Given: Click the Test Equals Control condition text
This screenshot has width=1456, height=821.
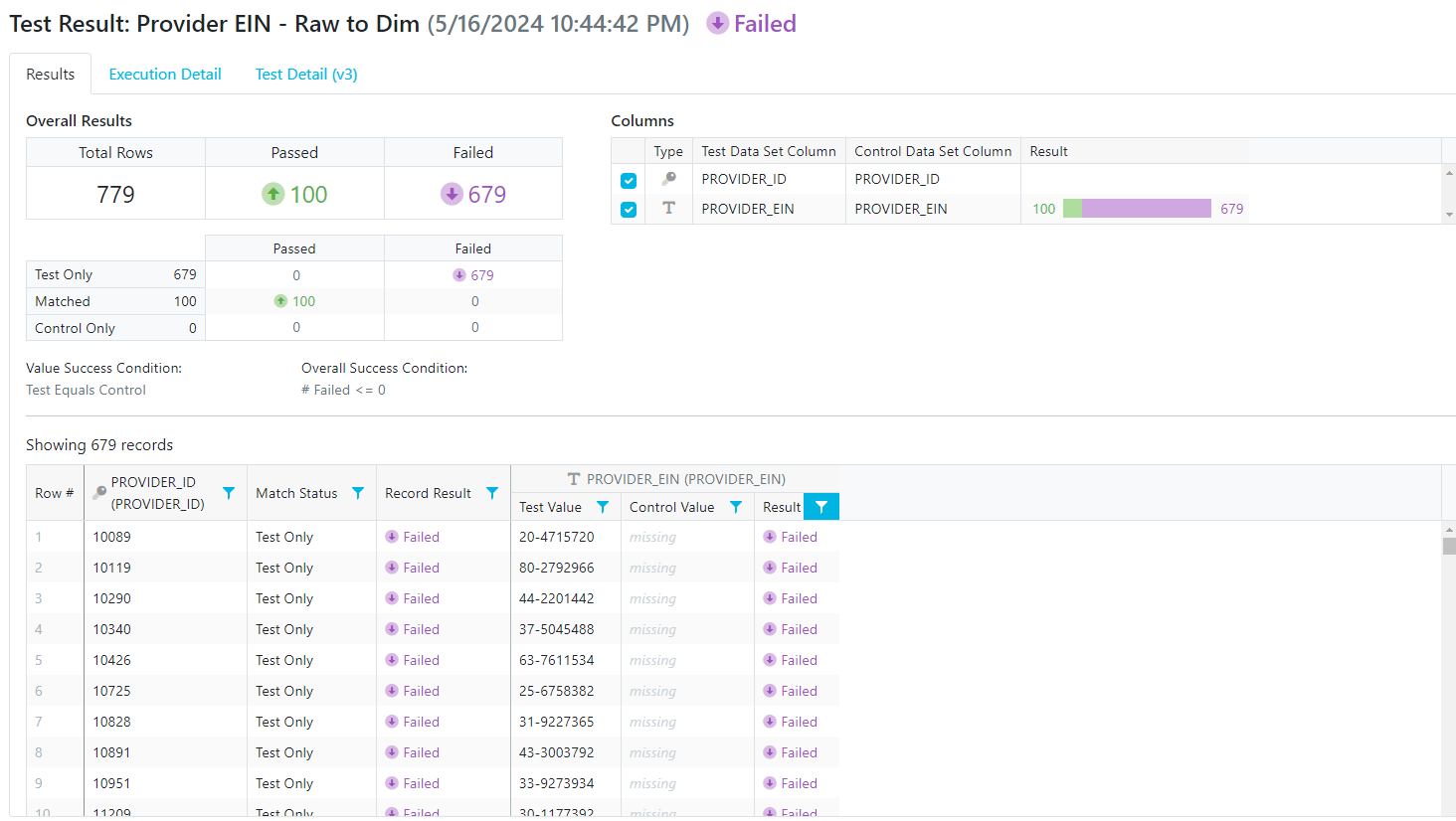Looking at the screenshot, I should 86,390.
